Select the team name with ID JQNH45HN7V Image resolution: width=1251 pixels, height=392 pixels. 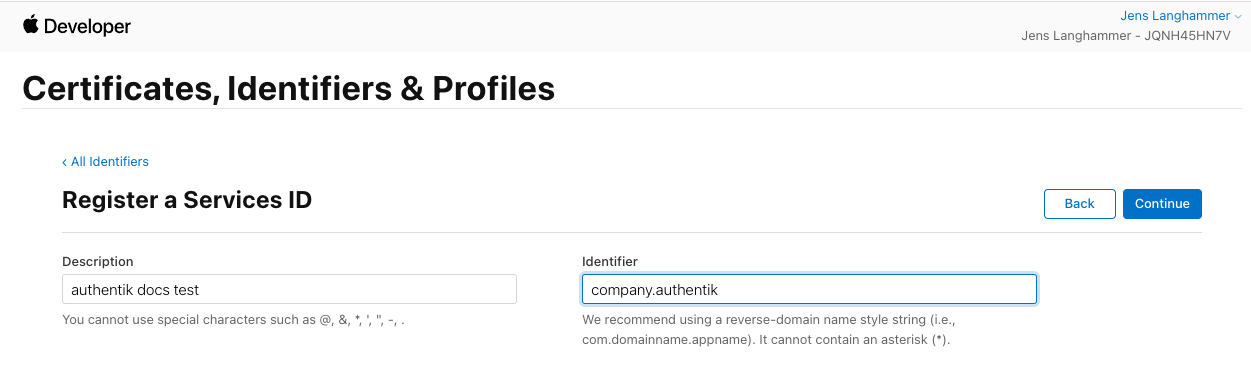point(1126,36)
